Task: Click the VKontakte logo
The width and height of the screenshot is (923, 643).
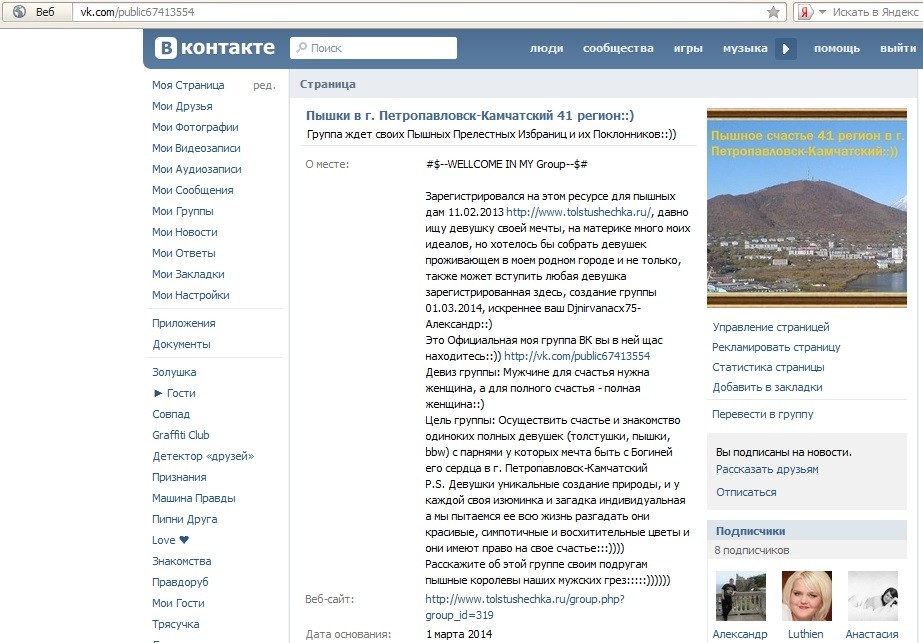Action: (x=215, y=48)
